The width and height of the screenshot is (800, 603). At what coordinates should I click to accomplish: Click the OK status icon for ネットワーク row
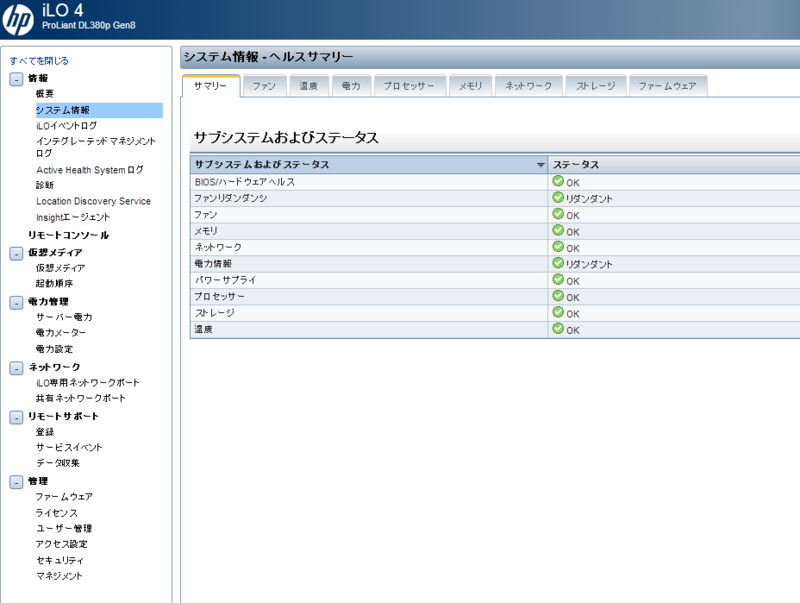(x=558, y=247)
